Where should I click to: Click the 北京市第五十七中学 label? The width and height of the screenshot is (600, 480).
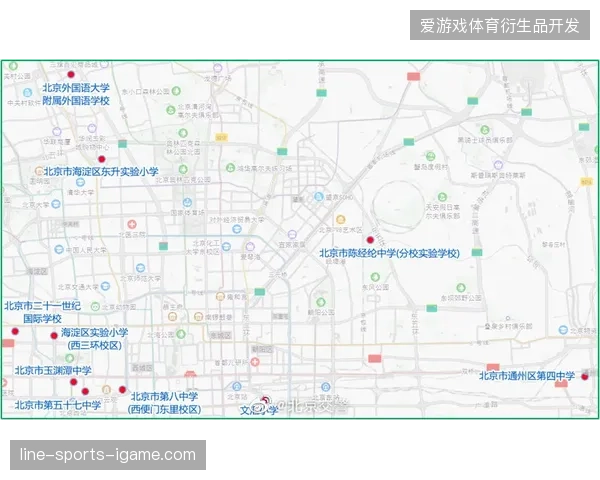click(x=58, y=405)
